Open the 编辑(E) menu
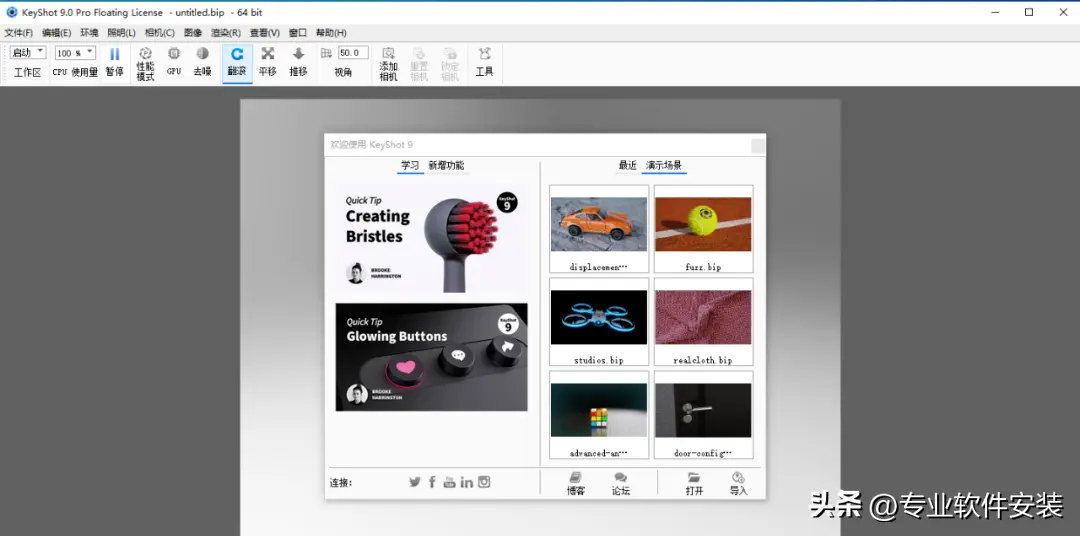The width and height of the screenshot is (1080, 536). coord(56,33)
